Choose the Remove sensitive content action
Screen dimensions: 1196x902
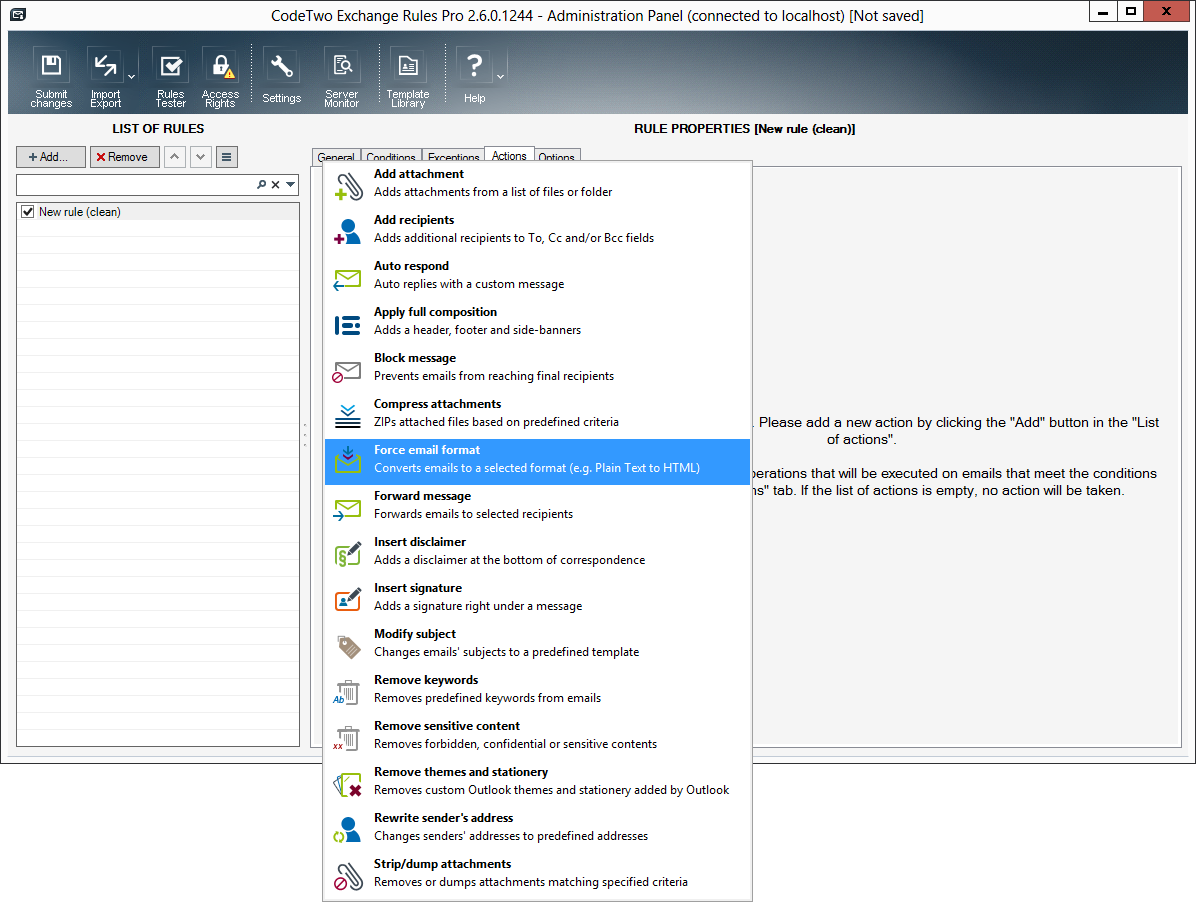538,735
